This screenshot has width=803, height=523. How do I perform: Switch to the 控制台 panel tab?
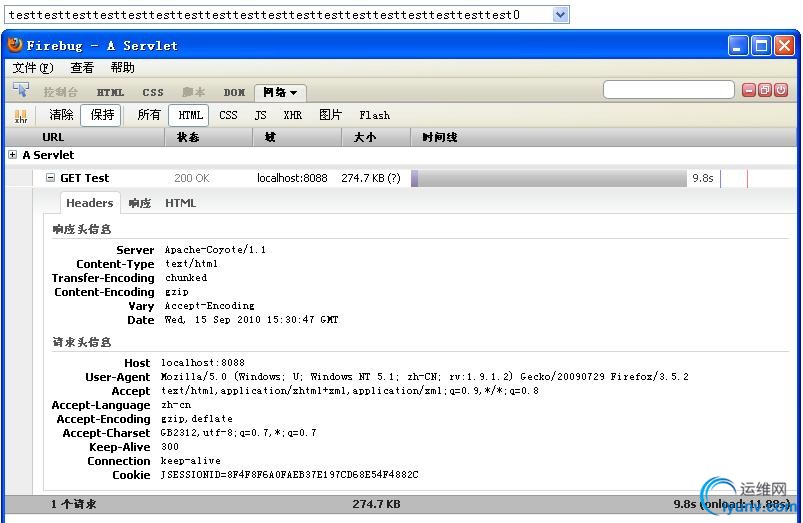60,92
